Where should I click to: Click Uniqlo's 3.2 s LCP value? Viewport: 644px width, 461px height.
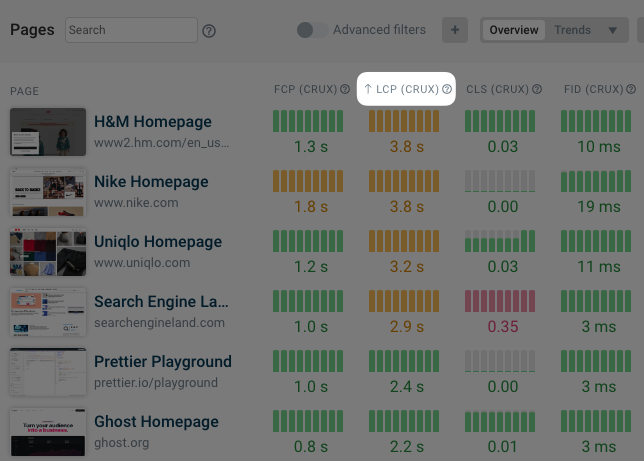(407, 267)
